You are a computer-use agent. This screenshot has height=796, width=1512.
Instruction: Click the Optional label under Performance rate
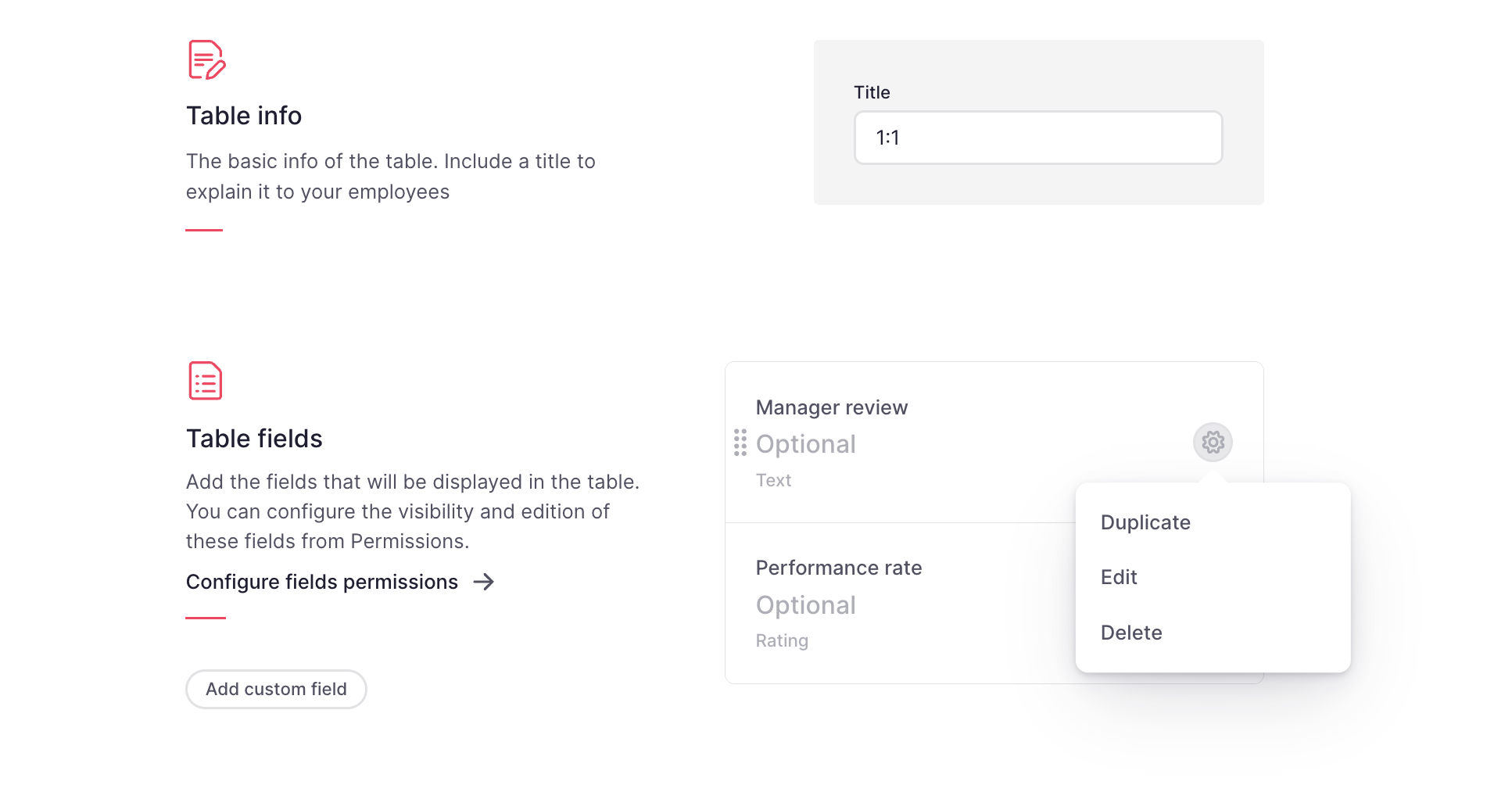pos(806,605)
